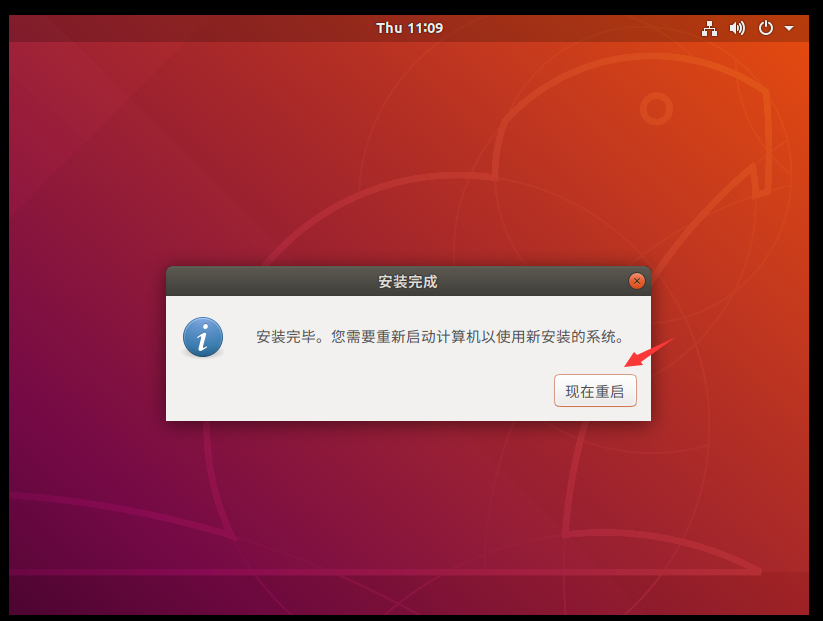Click the power icon in top bar

(766, 28)
